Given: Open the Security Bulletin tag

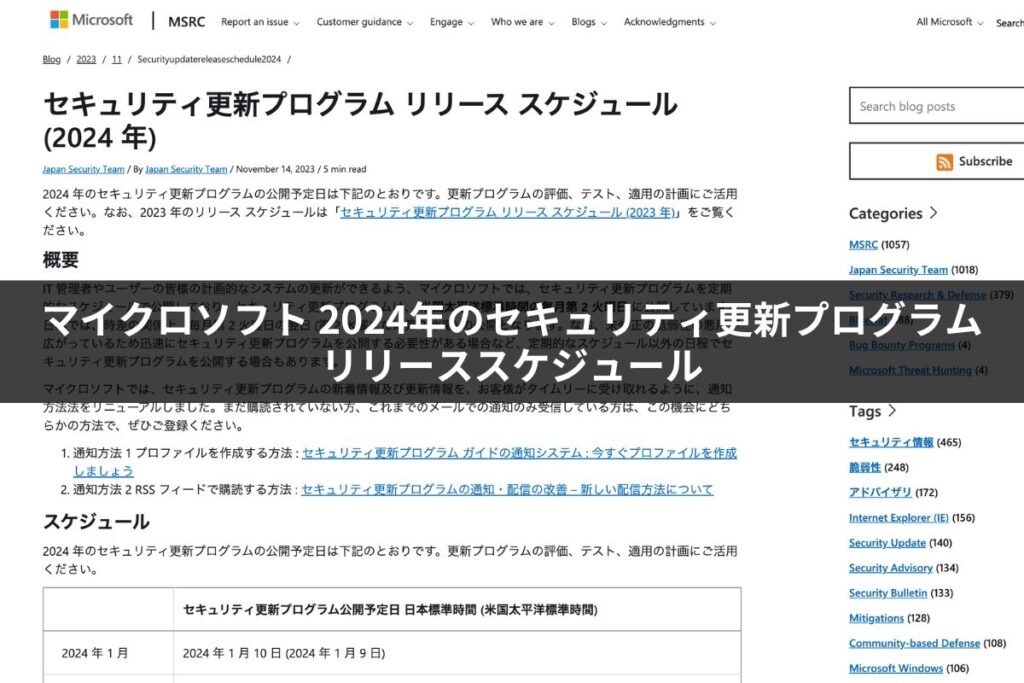Looking at the screenshot, I should (x=888, y=593).
